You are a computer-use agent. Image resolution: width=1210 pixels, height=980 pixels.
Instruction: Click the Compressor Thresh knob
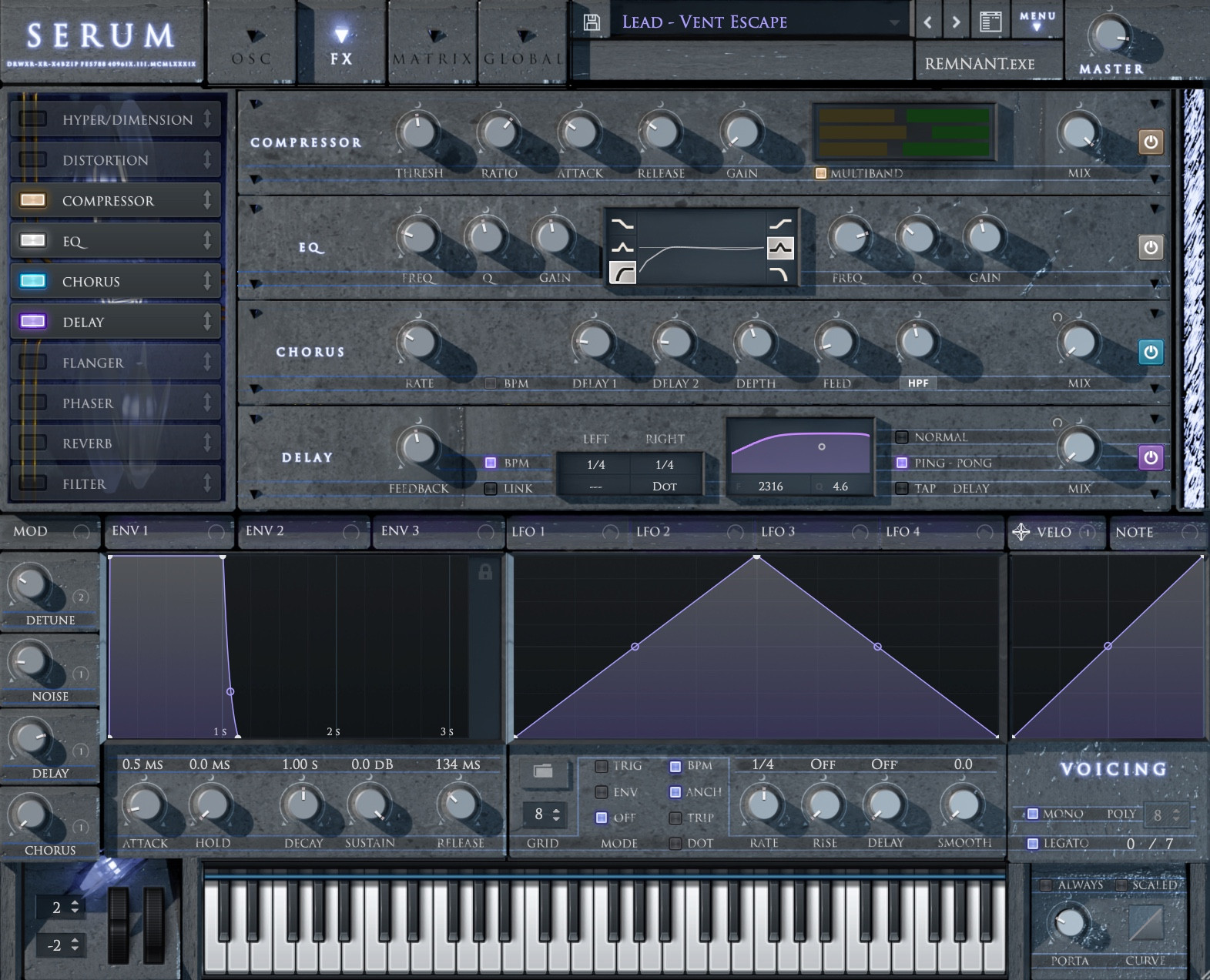pyautogui.click(x=418, y=132)
